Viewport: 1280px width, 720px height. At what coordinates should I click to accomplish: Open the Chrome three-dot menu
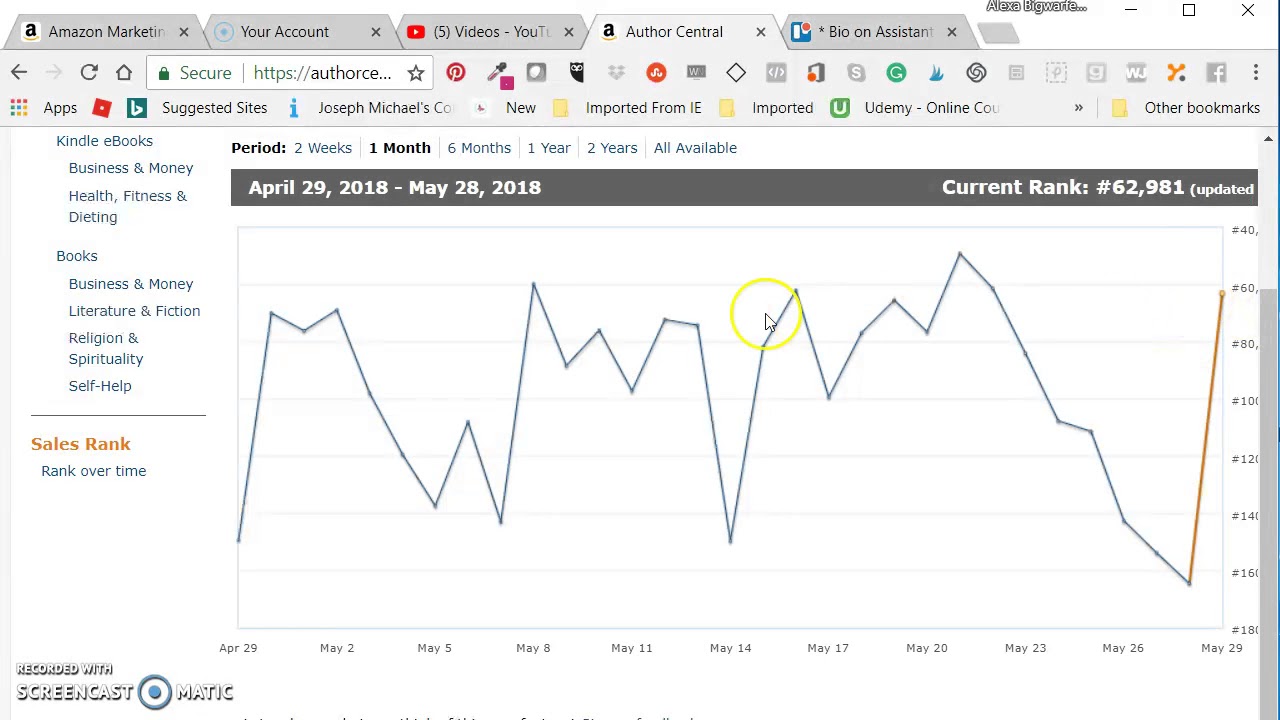coord(1256,72)
